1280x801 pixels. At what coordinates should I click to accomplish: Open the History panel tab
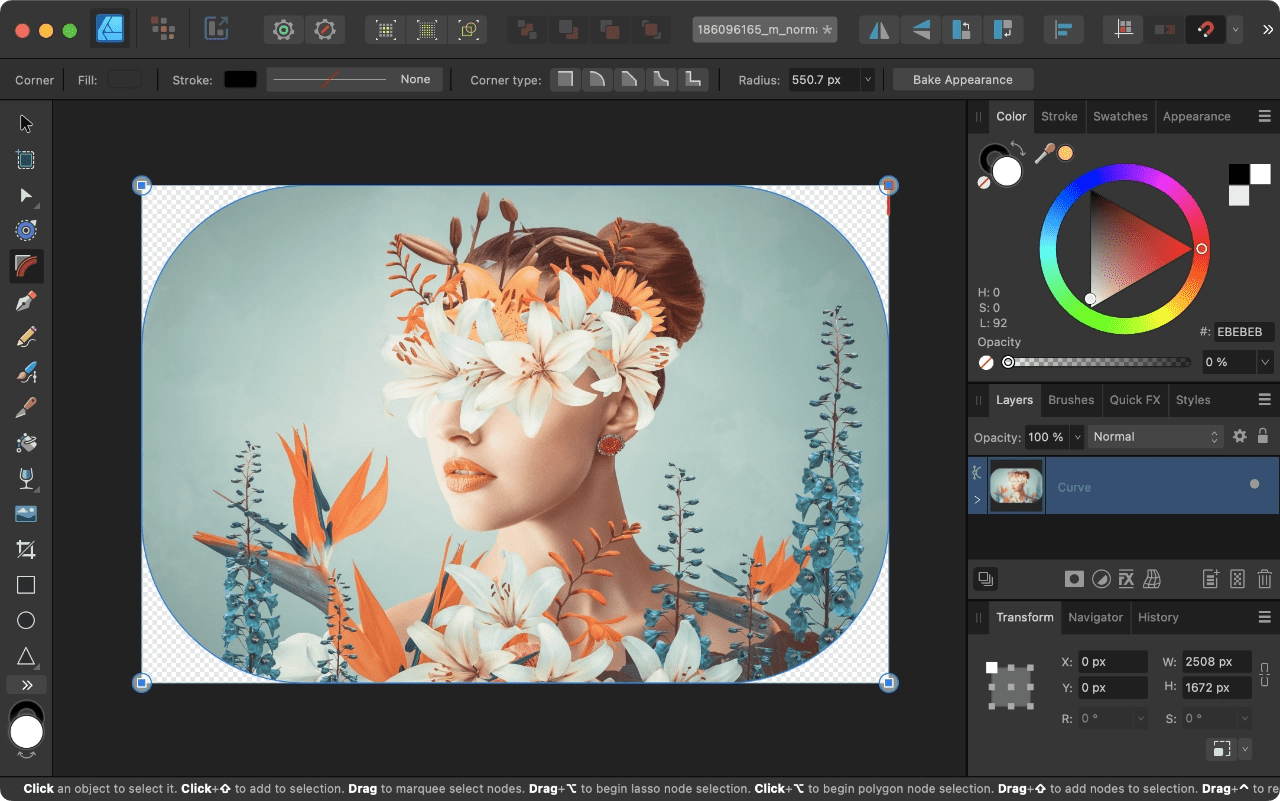coord(1158,617)
